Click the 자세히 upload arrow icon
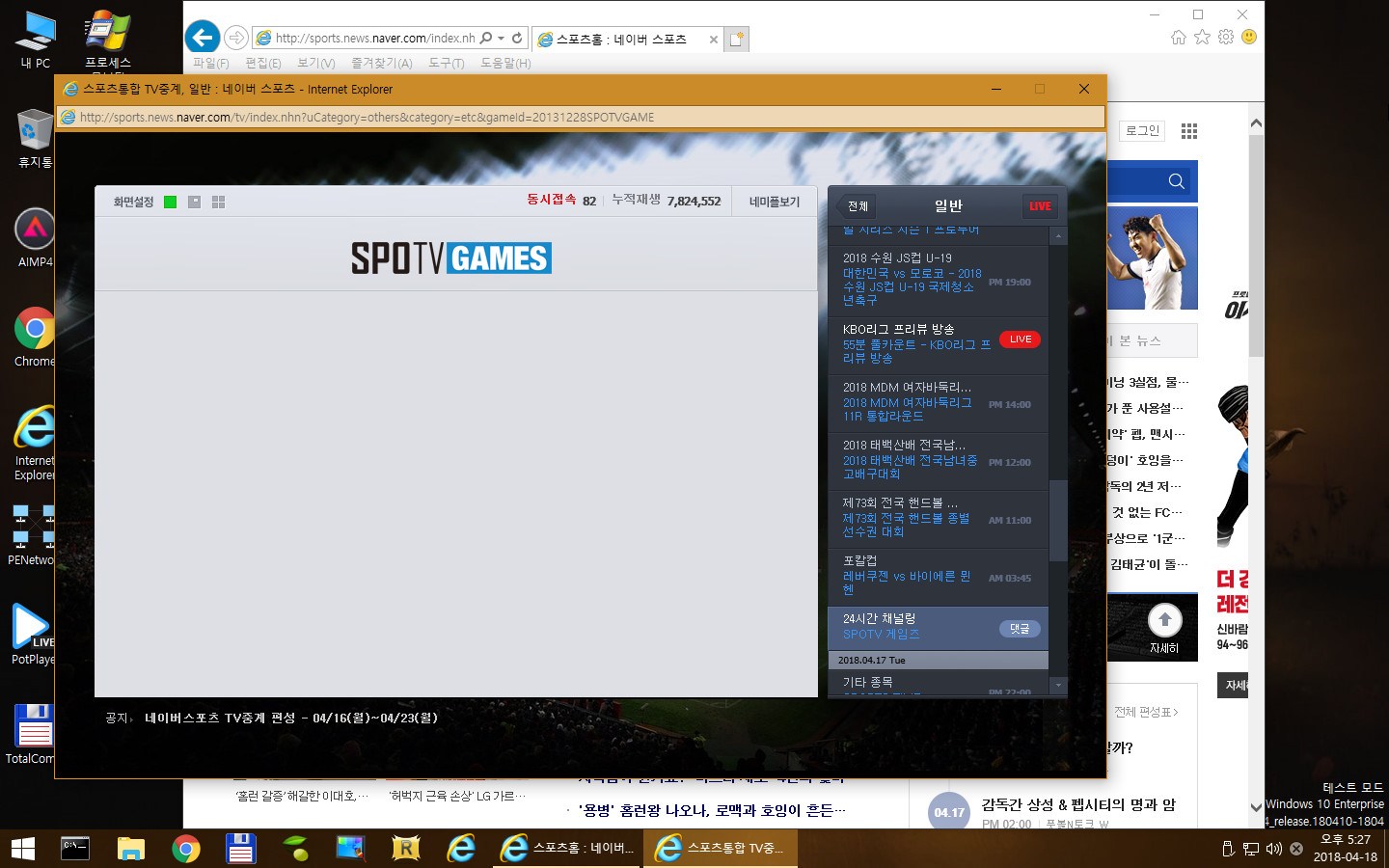The width and height of the screenshot is (1389, 868). click(1164, 620)
